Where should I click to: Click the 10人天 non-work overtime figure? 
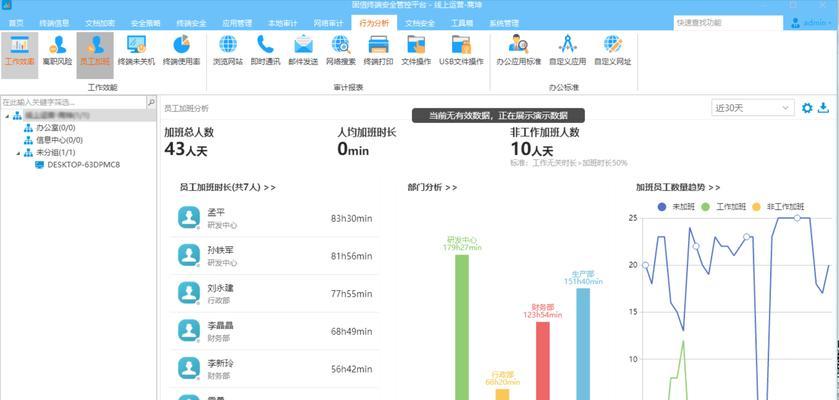(532, 149)
